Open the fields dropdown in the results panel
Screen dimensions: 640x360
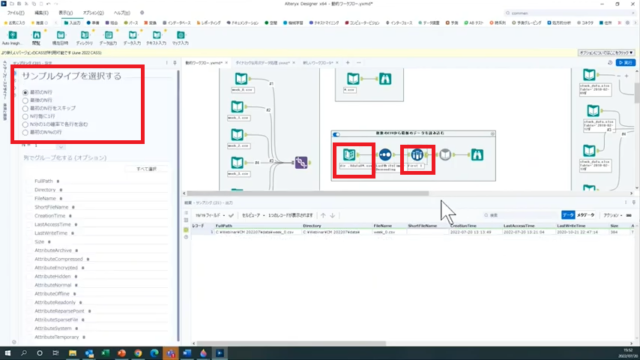pos(210,215)
